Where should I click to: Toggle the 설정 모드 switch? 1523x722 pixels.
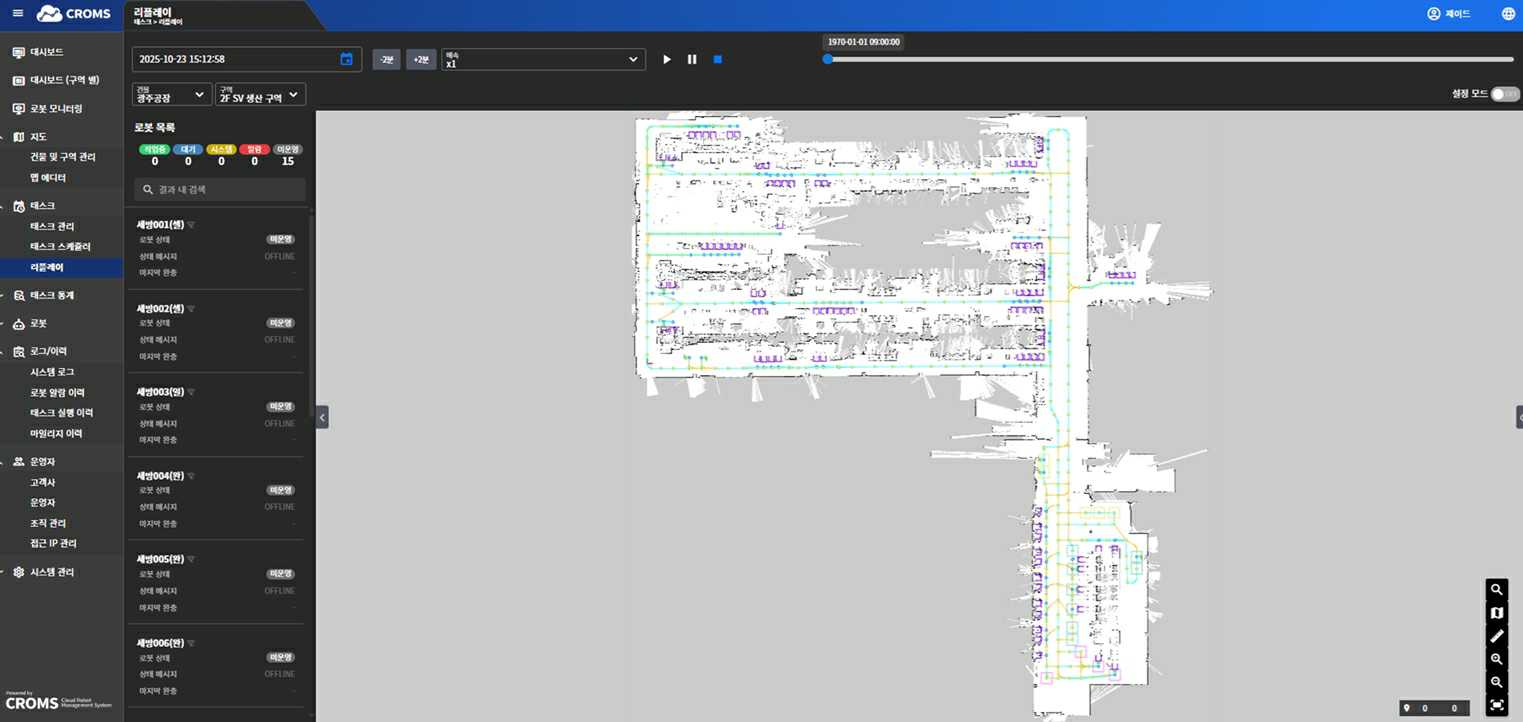1504,94
